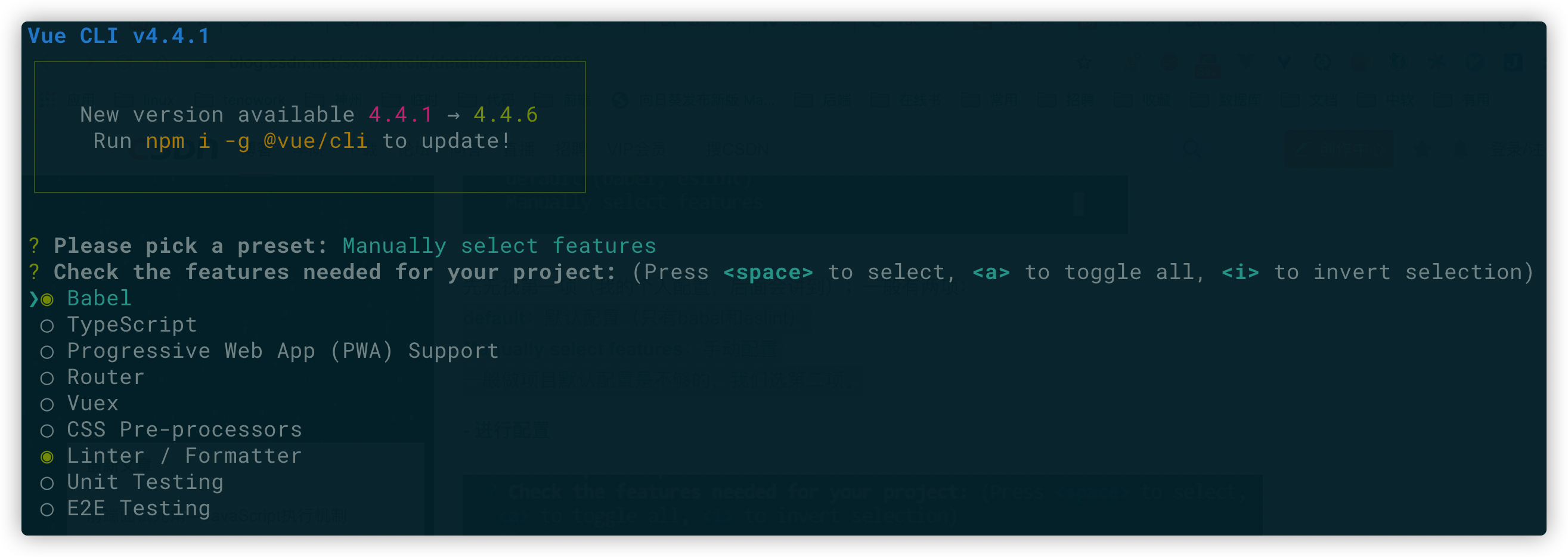Toggle the TypeScript option circle
This screenshot has height=557, width=1568.
tap(47, 326)
